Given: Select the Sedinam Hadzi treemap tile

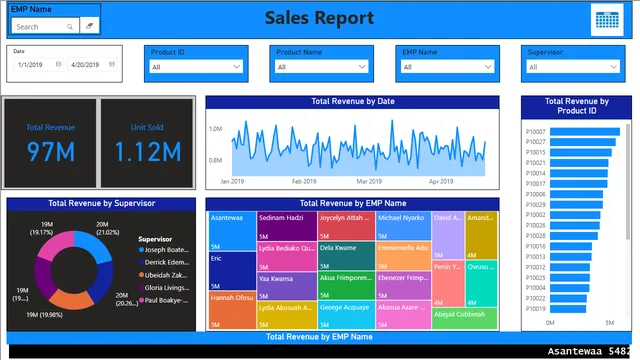Looking at the screenshot, I should [287, 226].
